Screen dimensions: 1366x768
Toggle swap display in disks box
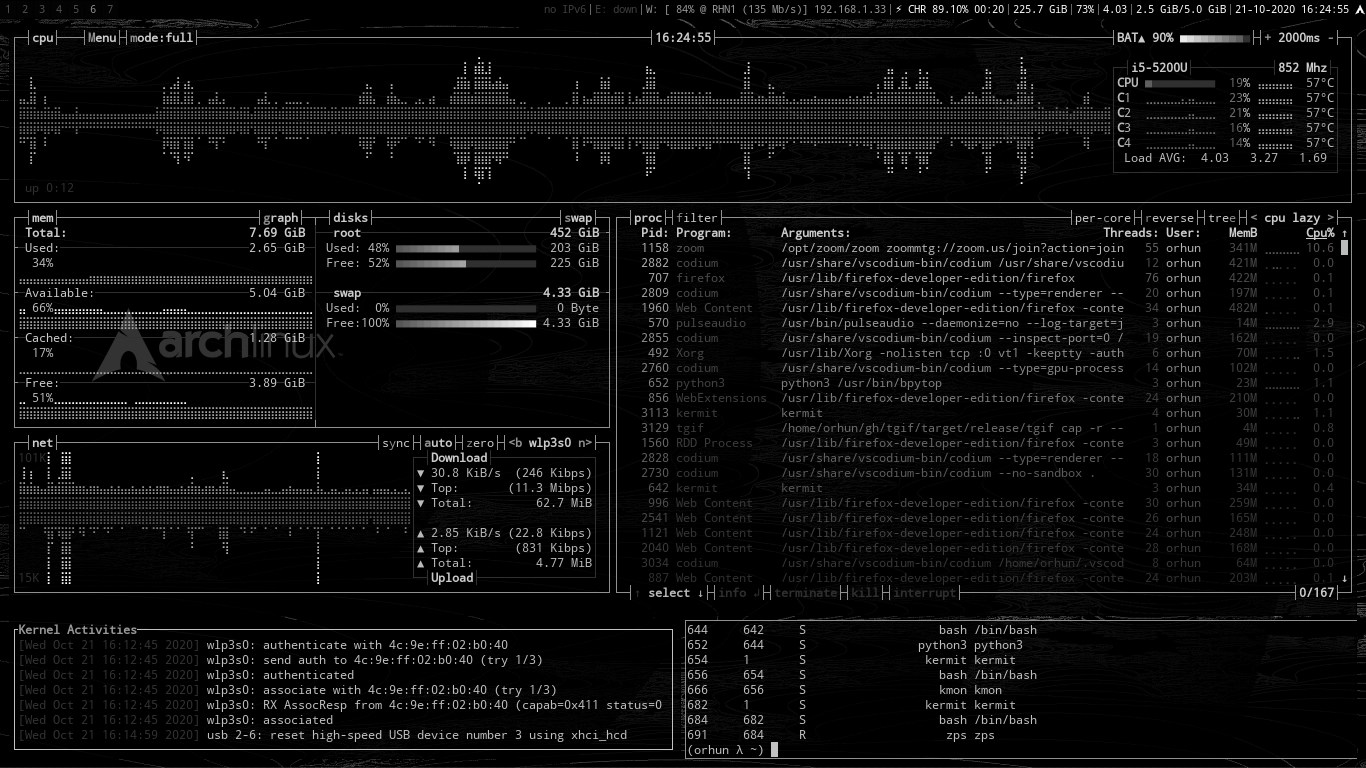[579, 218]
